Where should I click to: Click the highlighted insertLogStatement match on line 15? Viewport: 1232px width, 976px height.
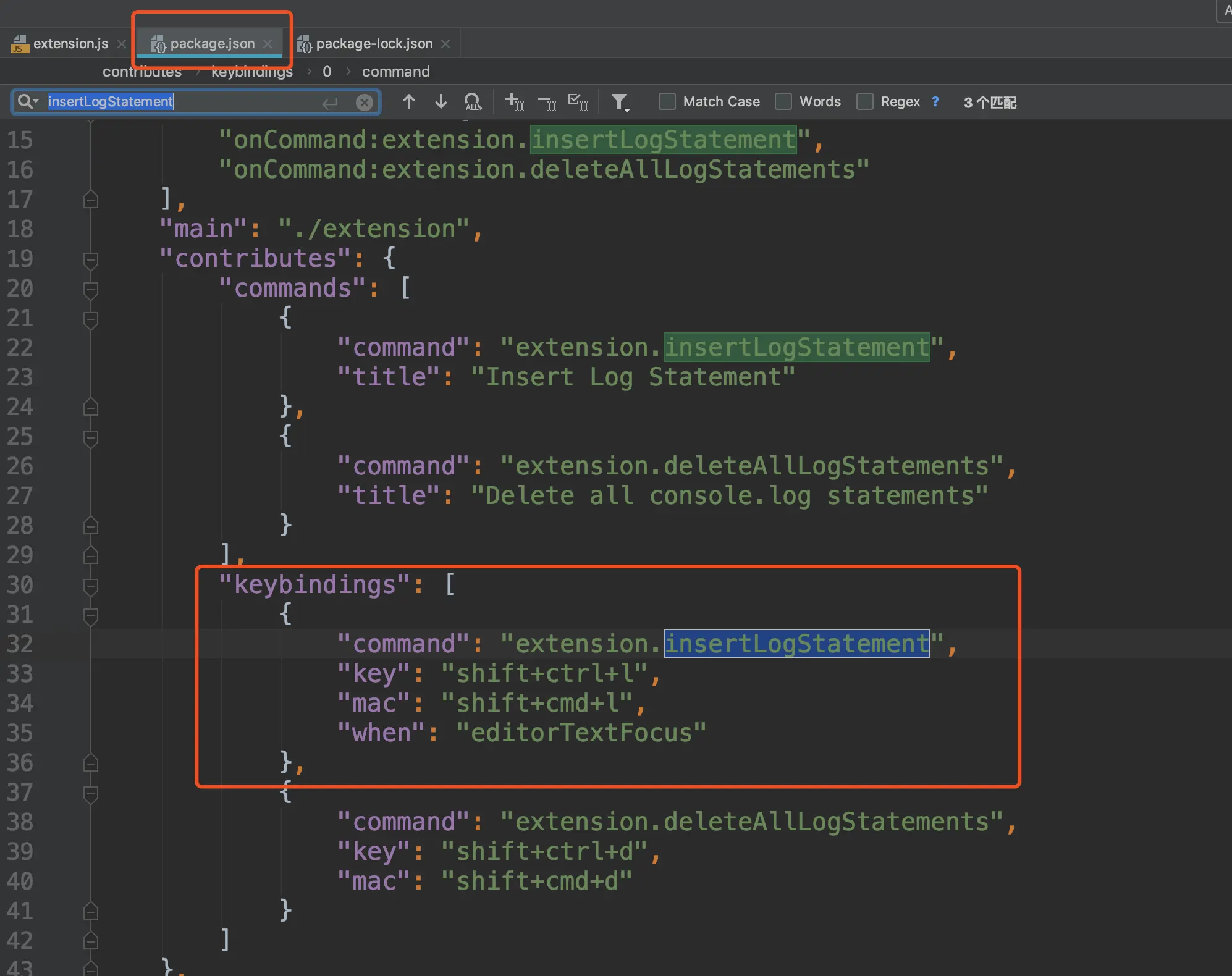click(x=664, y=140)
